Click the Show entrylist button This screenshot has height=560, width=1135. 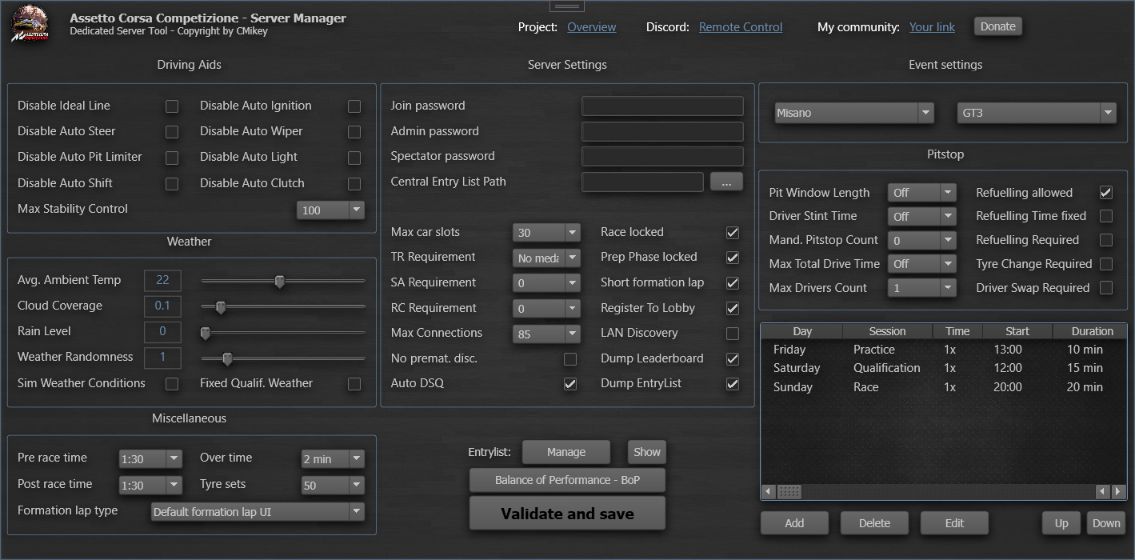(x=646, y=452)
